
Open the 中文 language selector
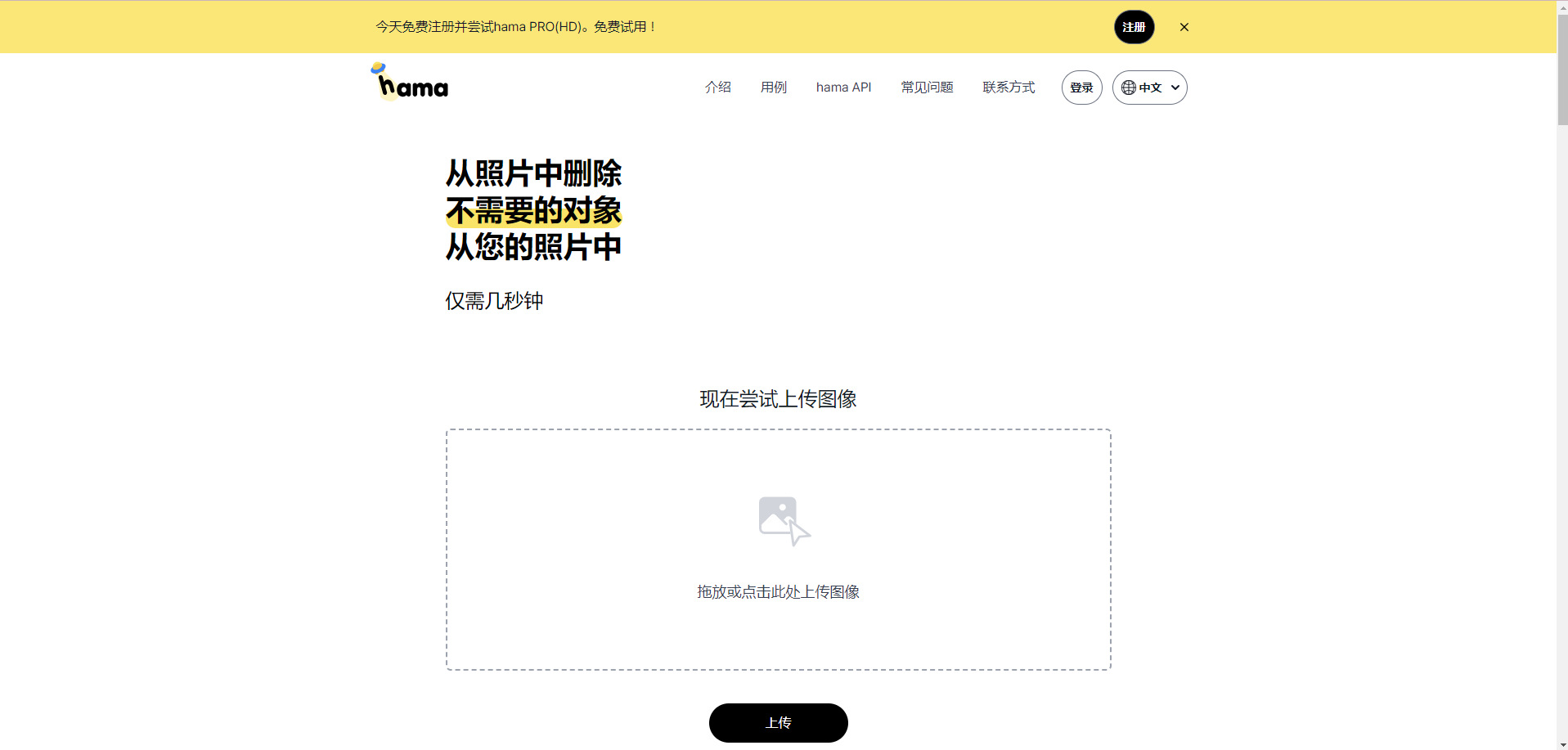pyautogui.click(x=1149, y=88)
